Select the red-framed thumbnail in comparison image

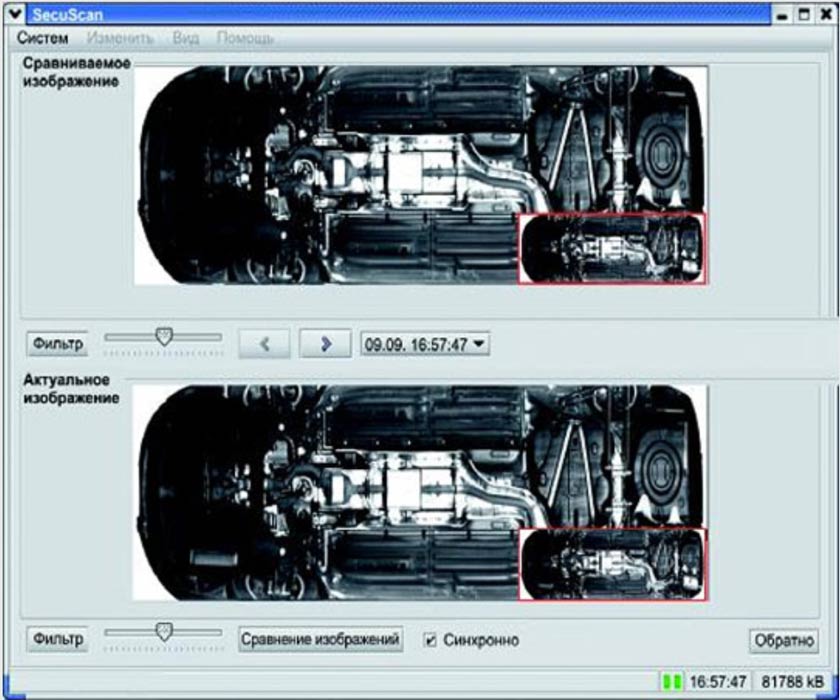(x=612, y=248)
